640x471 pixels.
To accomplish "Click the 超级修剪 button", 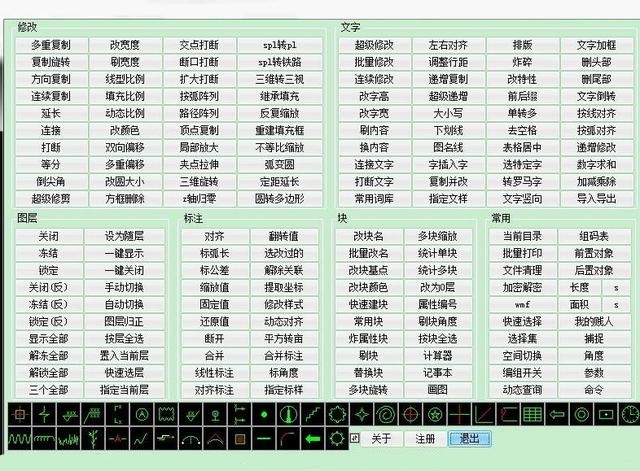I will (51, 199).
